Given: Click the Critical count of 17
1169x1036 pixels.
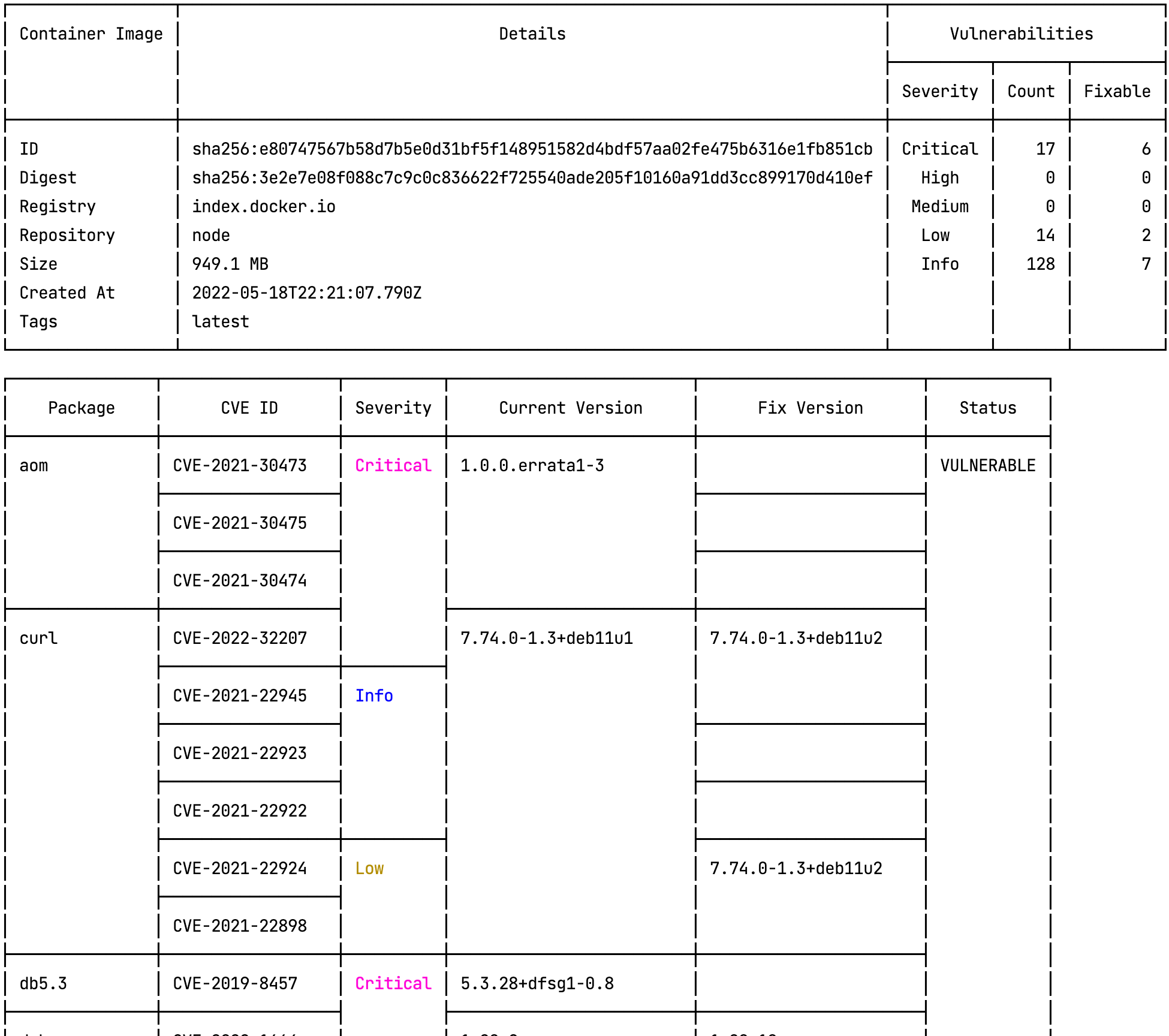Looking at the screenshot, I should coord(1044,149).
